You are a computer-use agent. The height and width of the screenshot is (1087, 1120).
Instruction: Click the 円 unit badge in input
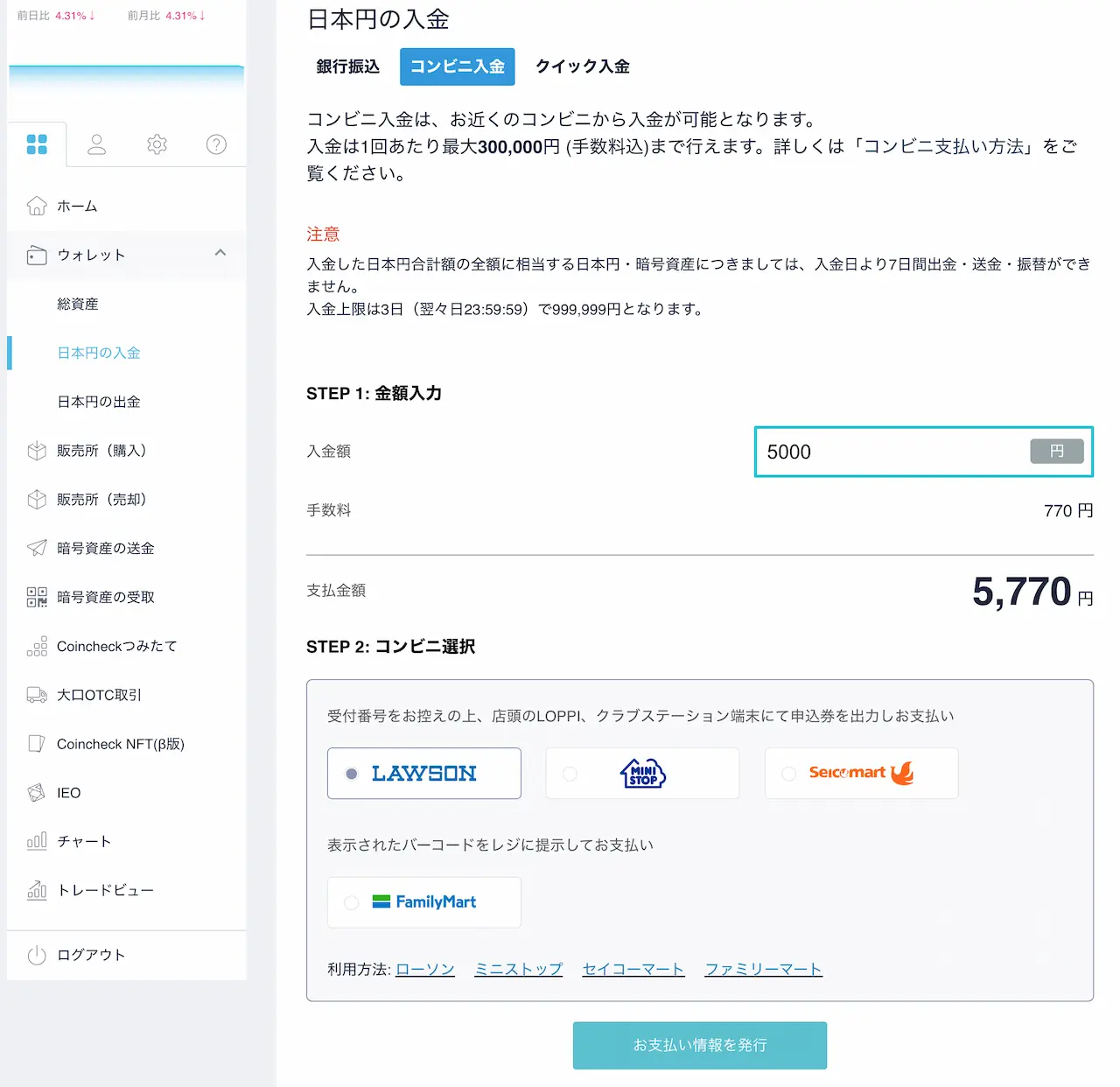point(1057,452)
